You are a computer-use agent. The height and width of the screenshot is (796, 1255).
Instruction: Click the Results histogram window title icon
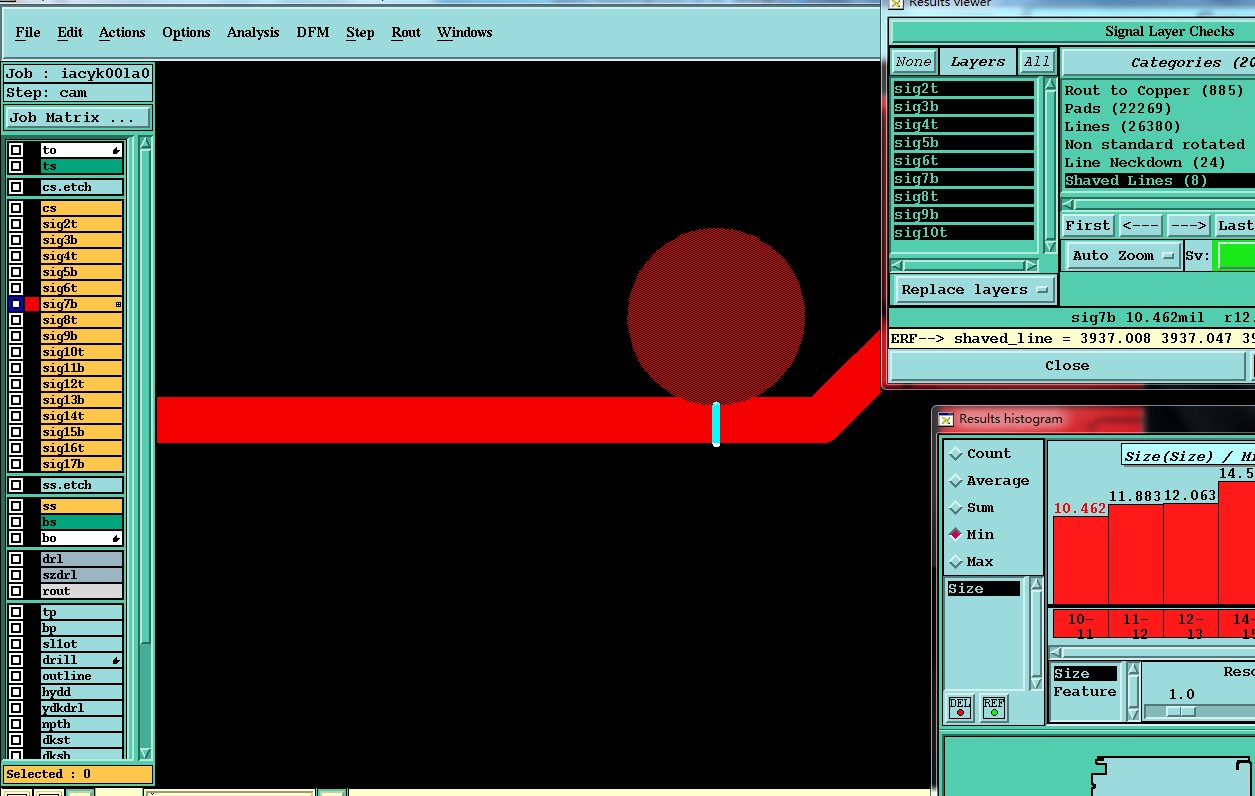(x=945, y=419)
